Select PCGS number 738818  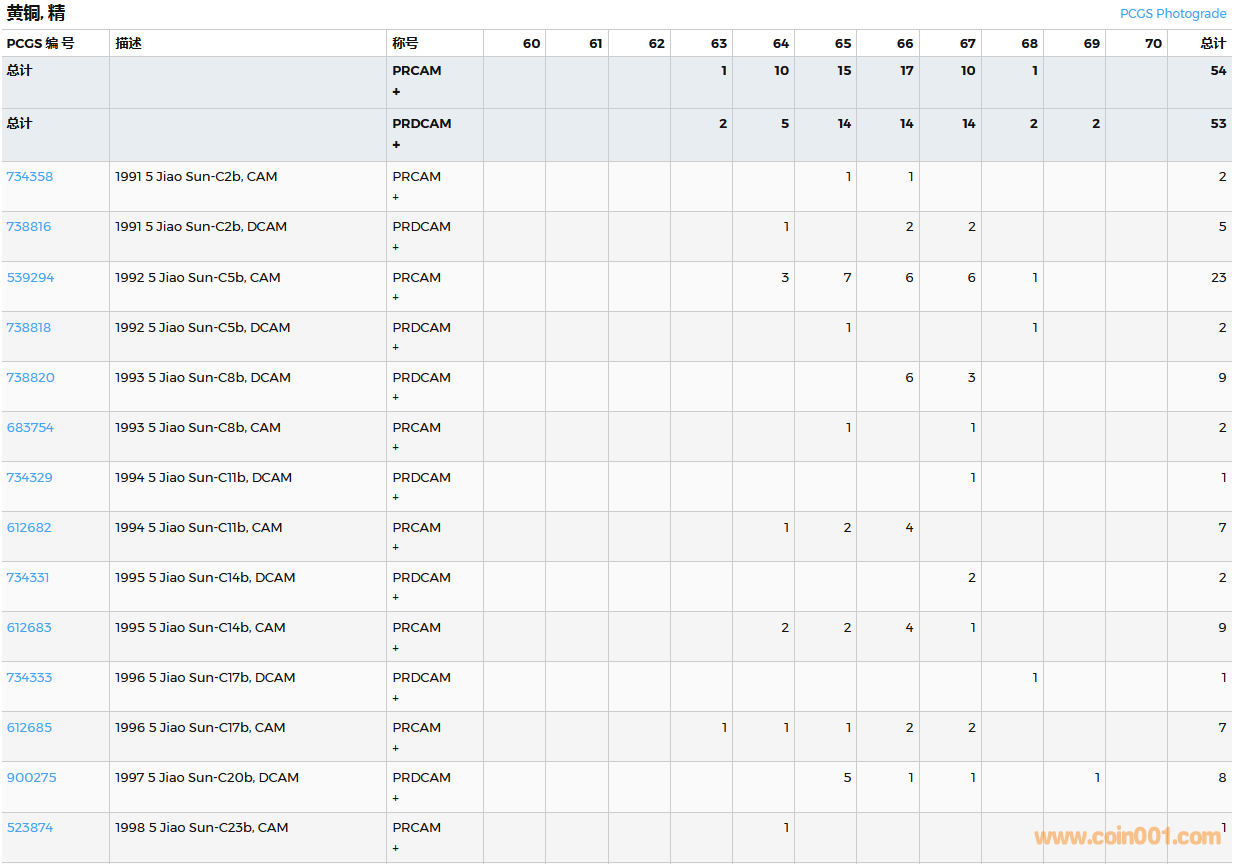[29, 328]
